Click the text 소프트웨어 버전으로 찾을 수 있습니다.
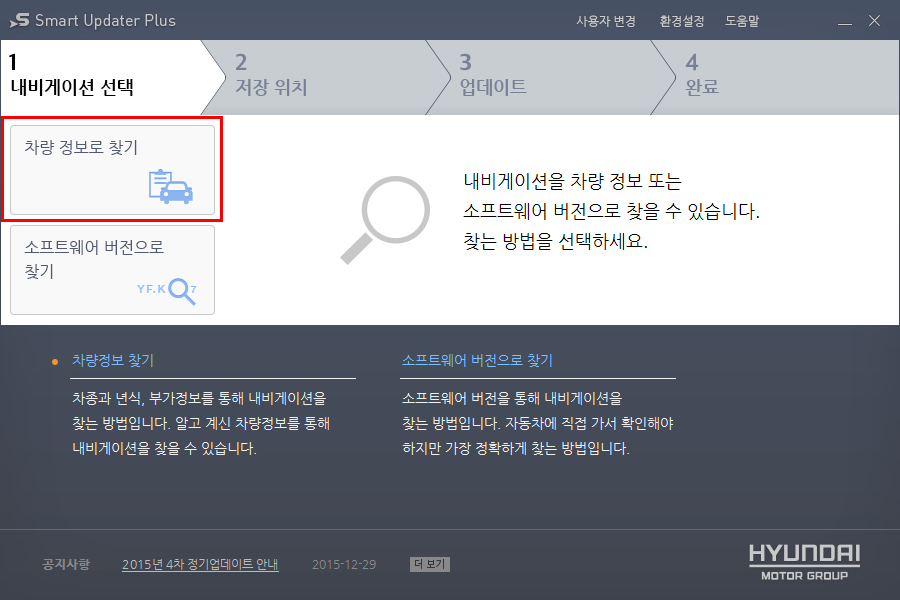The width and height of the screenshot is (900, 600). point(611,211)
